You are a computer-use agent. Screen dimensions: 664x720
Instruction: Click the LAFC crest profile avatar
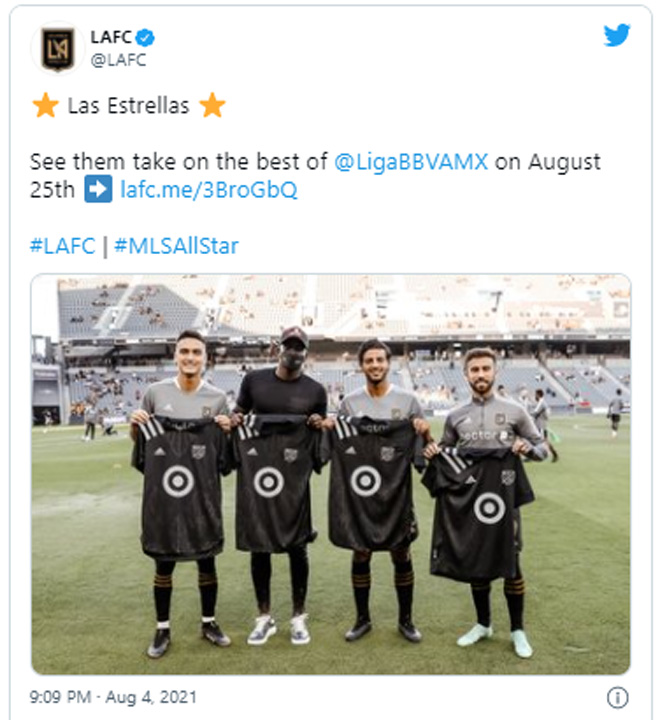coord(57,49)
